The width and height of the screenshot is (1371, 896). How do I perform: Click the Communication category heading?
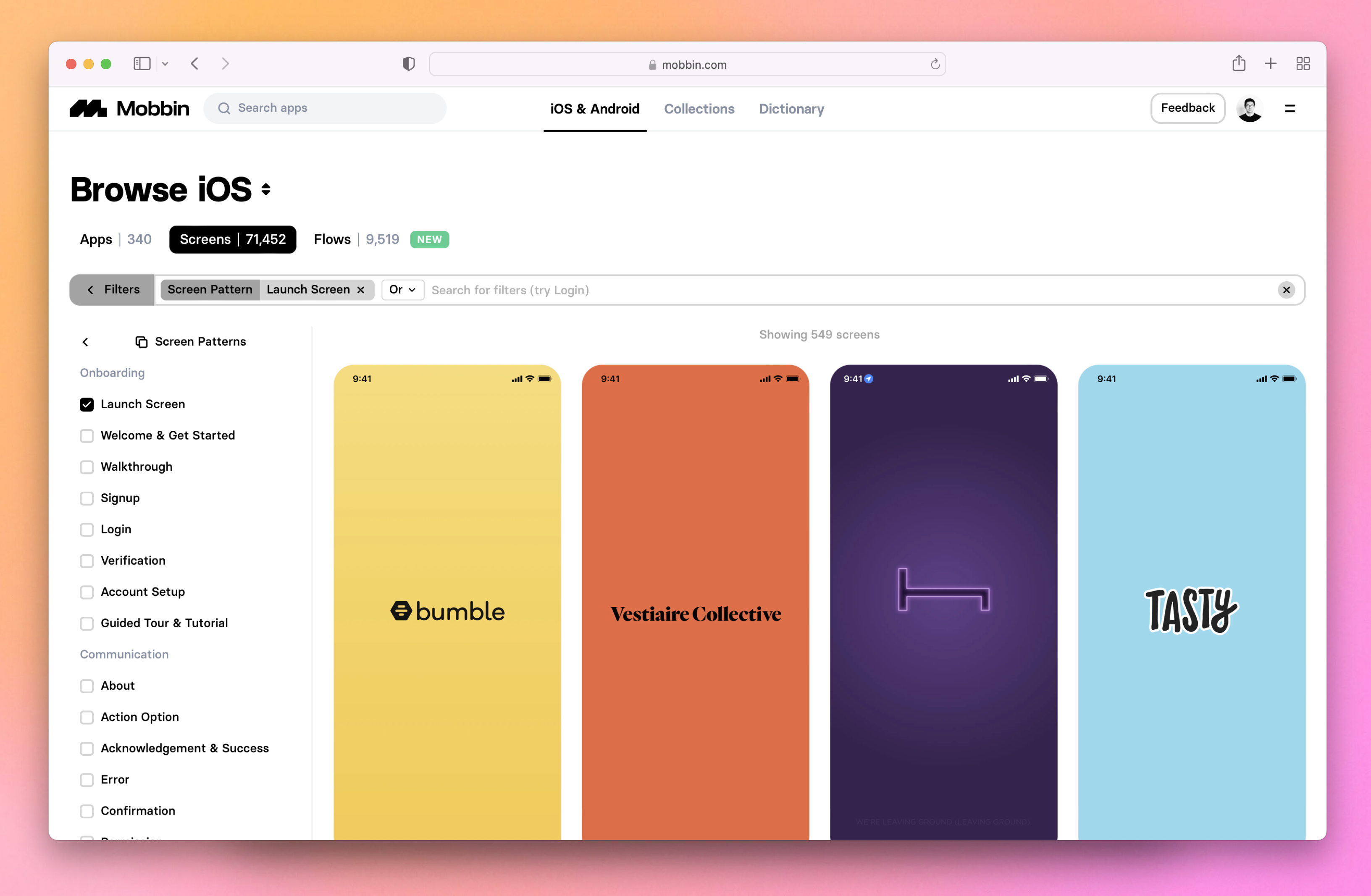click(x=124, y=654)
